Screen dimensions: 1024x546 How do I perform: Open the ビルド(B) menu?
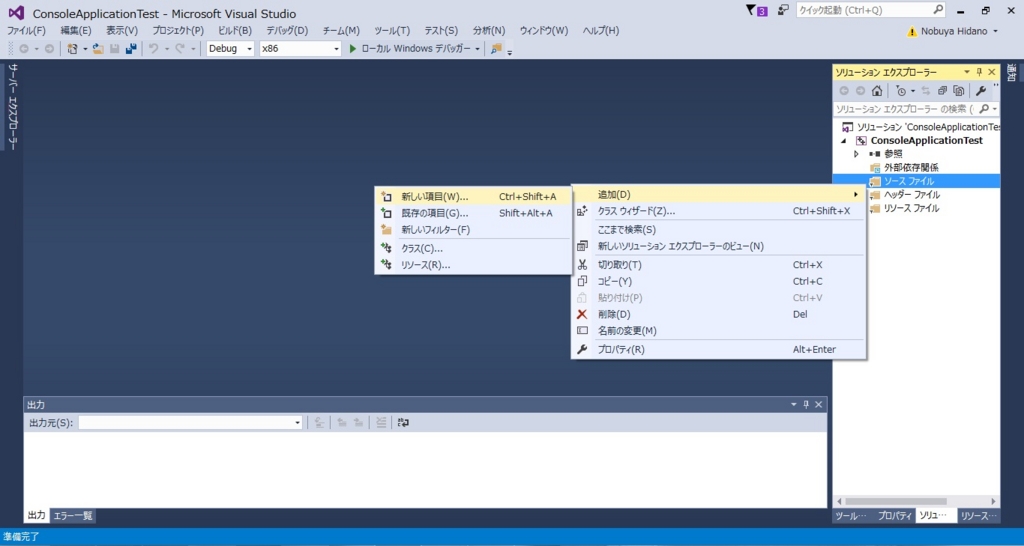234,31
